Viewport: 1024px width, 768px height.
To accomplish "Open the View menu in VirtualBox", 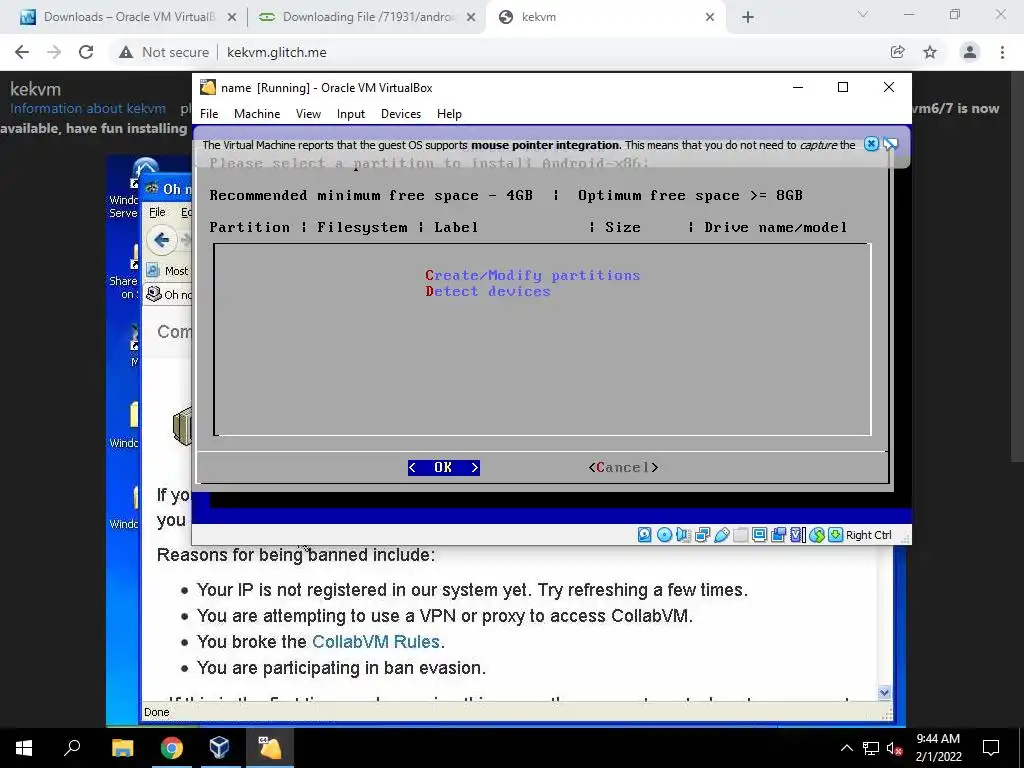I will pos(308,114).
